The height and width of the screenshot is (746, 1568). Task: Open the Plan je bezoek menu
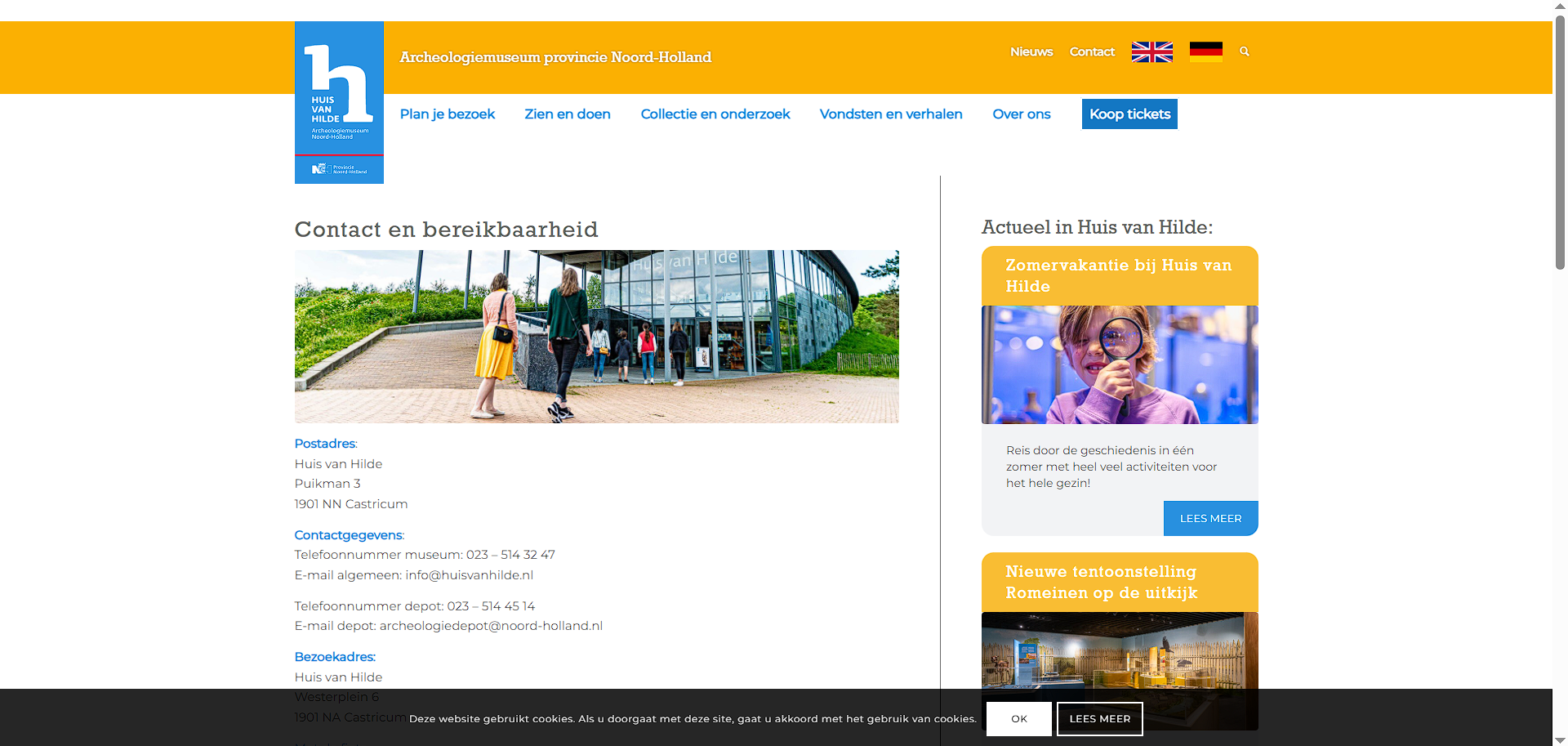point(447,114)
